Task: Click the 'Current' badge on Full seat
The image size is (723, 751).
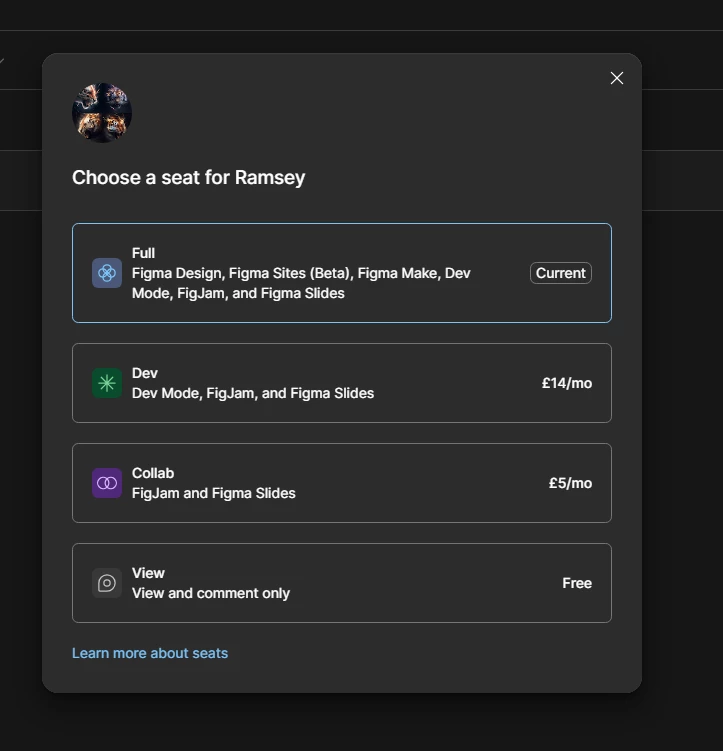Action: click(x=560, y=273)
